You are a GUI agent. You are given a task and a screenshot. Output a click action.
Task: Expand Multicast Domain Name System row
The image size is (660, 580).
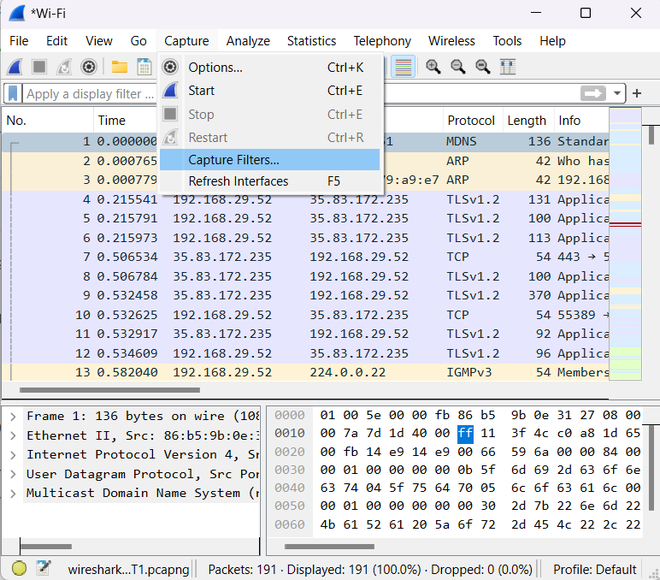point(13,493)
